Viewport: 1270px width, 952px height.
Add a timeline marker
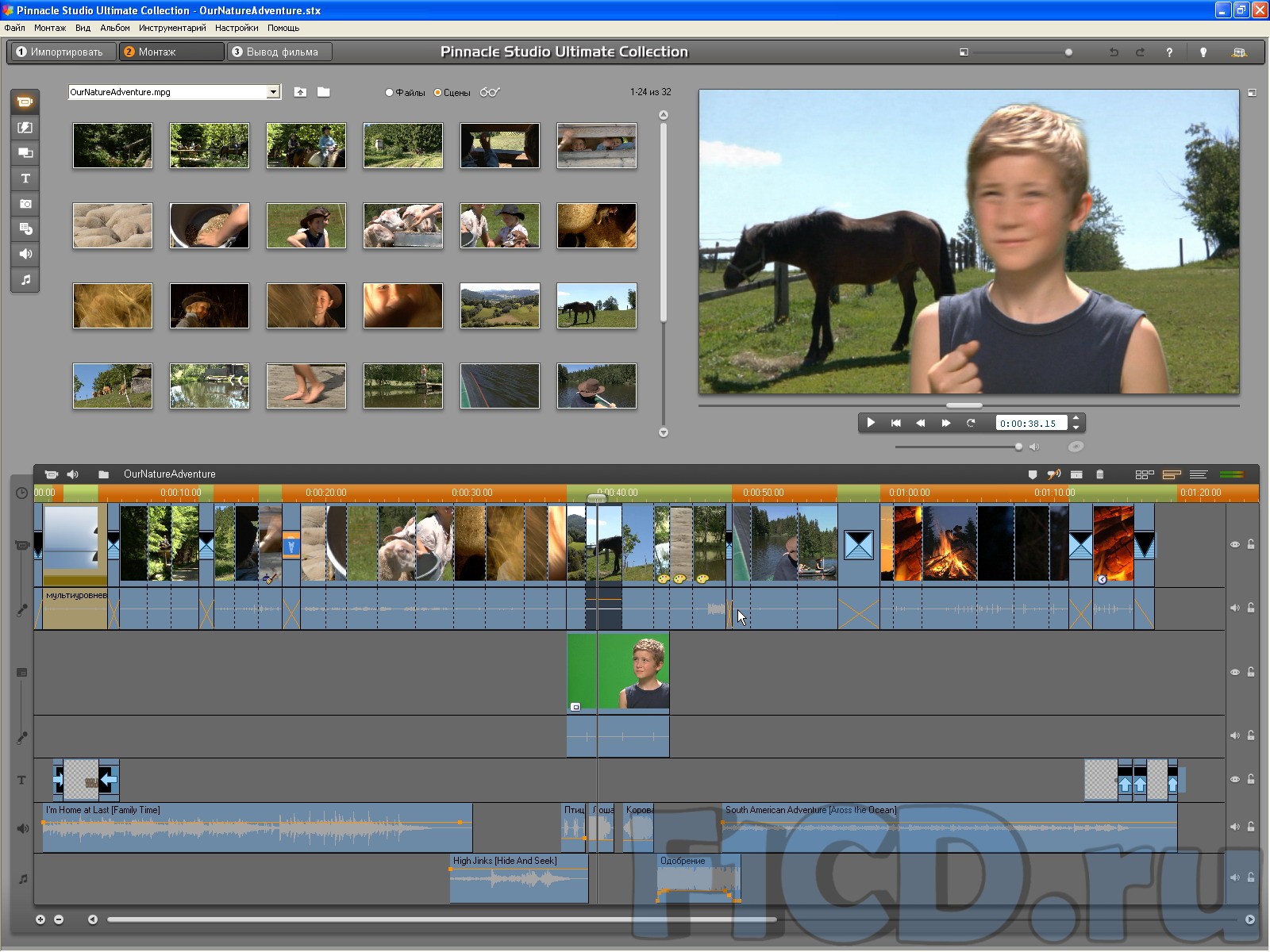[x=1032, y=474]
